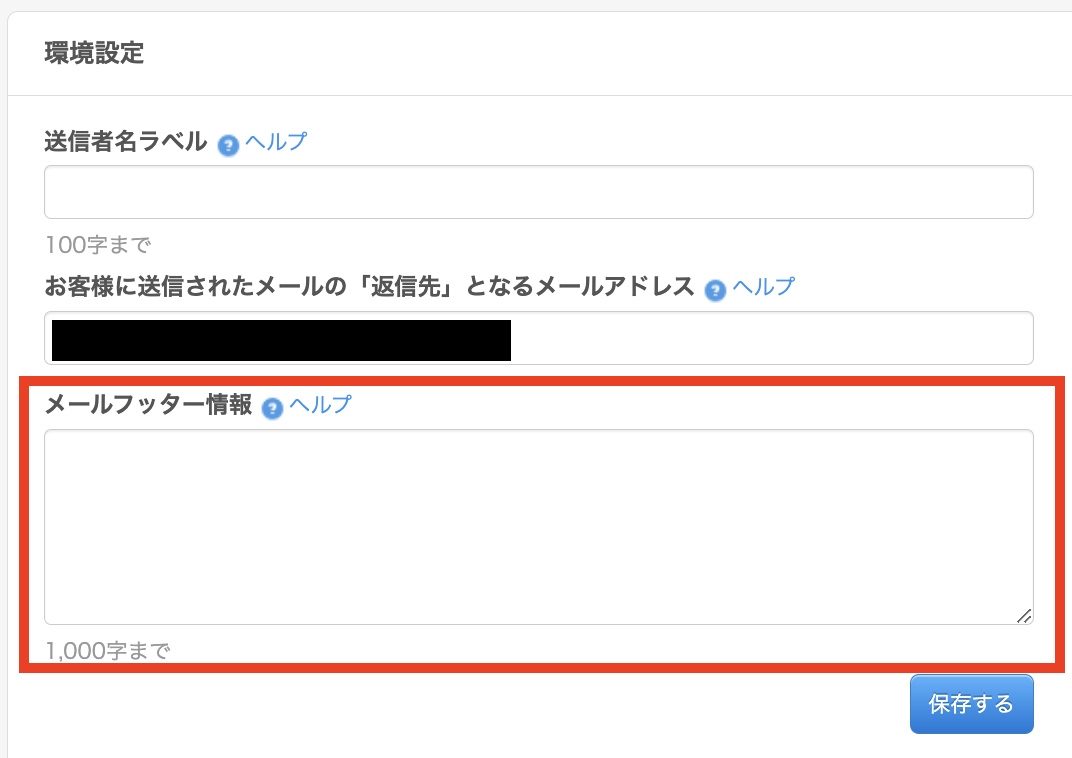The image size is (1072, 758).
Task: Open the ヘルプ link for the 返信先 email address
Action: pyautogui.click(x=763, y=287)
